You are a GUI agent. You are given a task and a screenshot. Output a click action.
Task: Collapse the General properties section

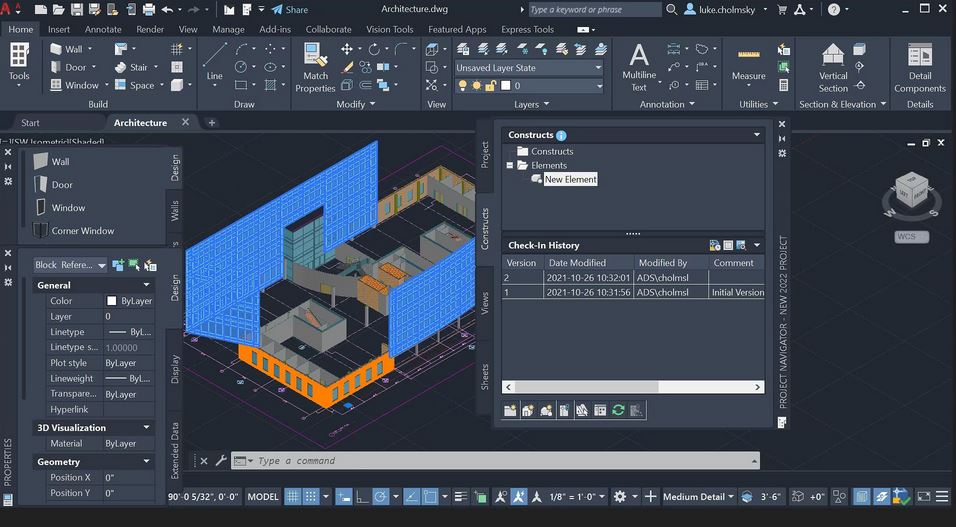click(x=146, y=285)
